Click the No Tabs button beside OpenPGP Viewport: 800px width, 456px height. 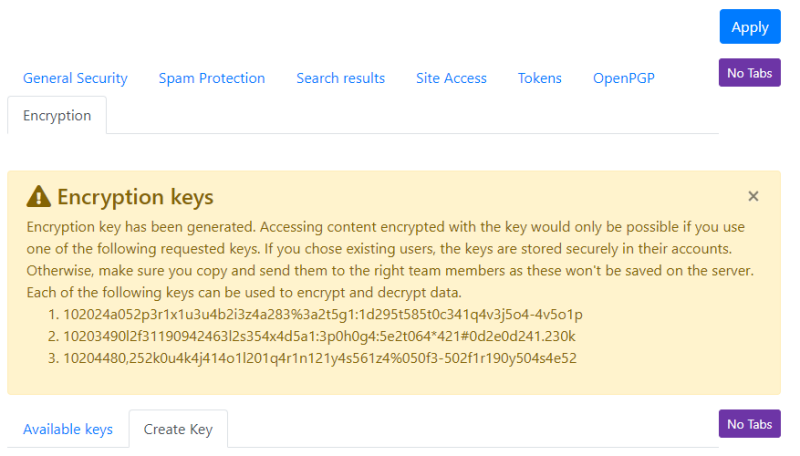coord(749,72)
